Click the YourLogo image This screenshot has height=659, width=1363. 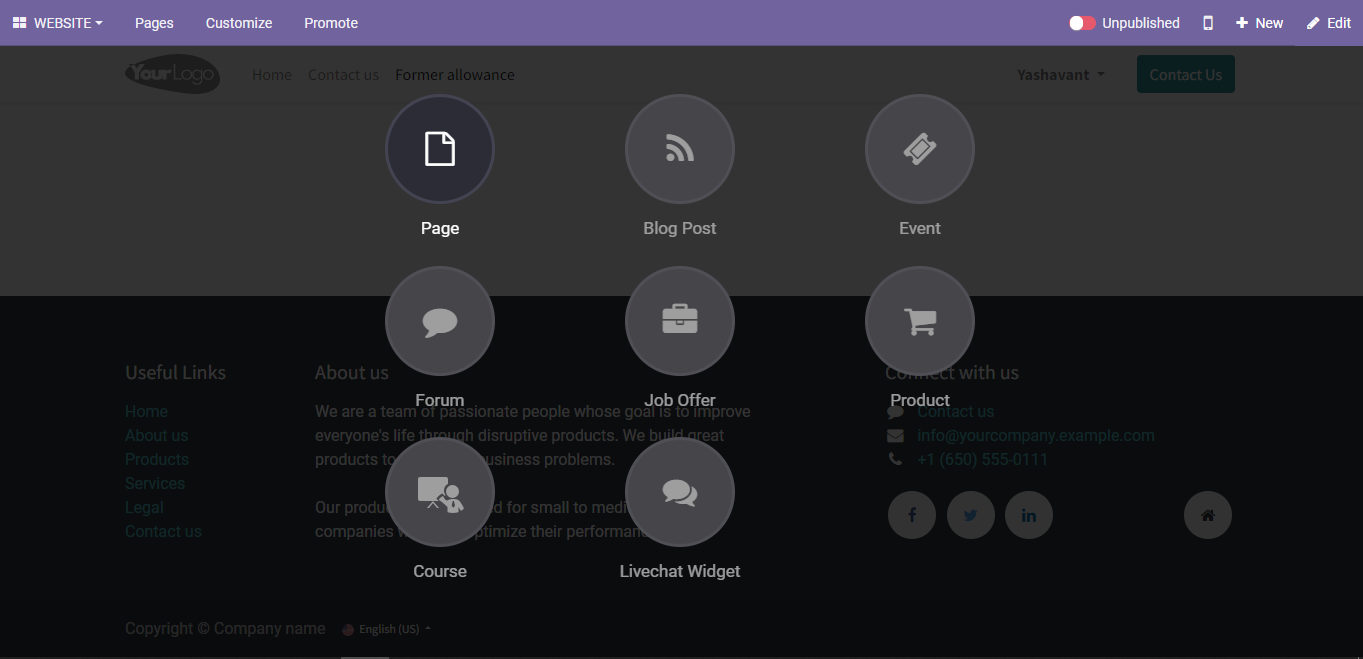point(172,74)
